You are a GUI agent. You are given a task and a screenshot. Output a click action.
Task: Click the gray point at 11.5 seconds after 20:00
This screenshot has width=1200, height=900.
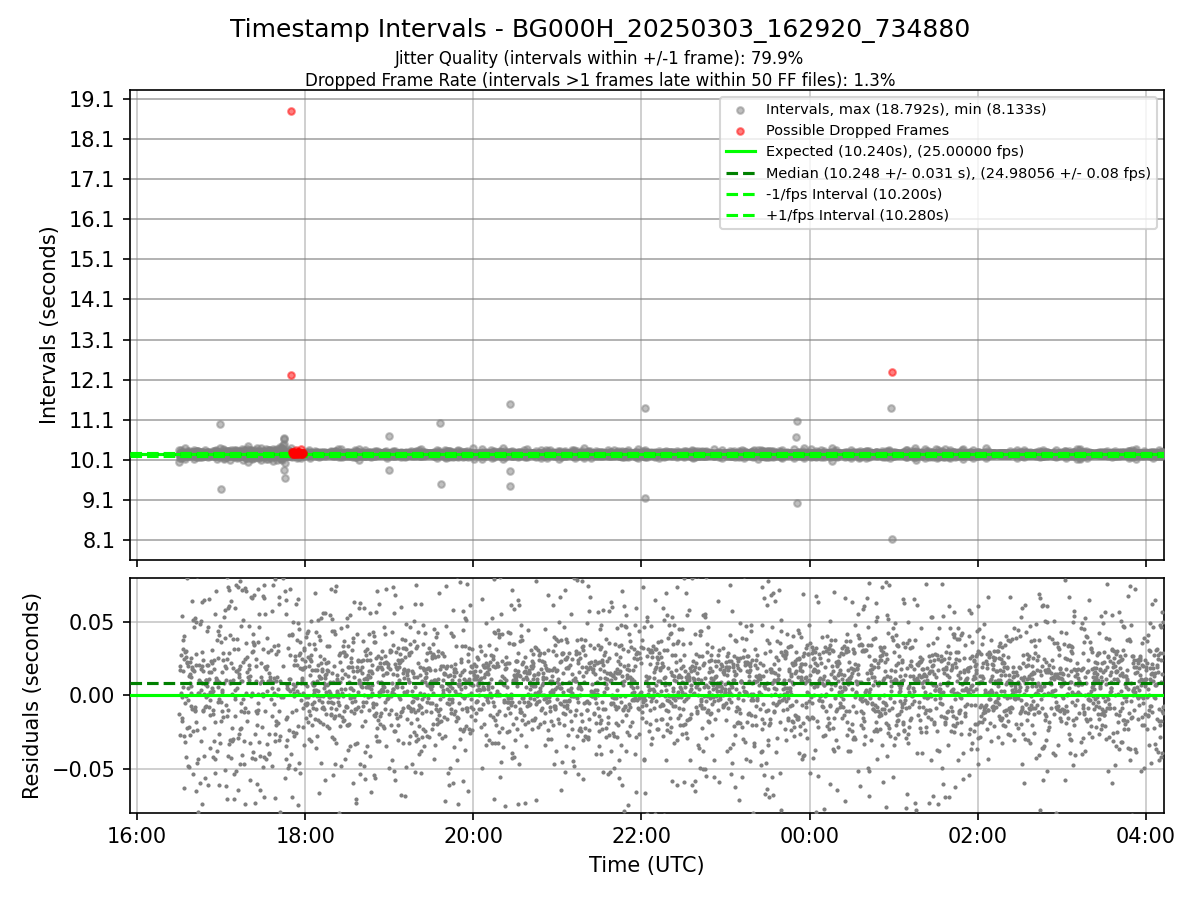coord(510,404)
